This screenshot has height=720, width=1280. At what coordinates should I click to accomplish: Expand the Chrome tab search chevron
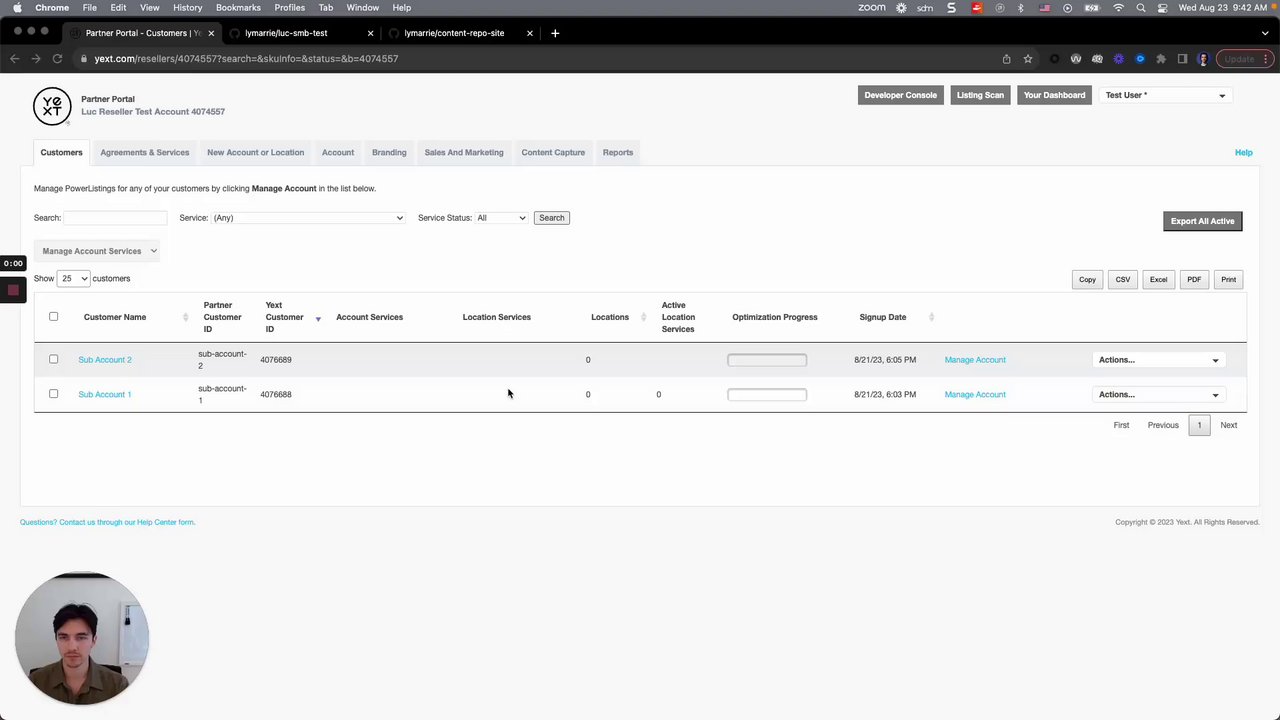point(1263,33)
